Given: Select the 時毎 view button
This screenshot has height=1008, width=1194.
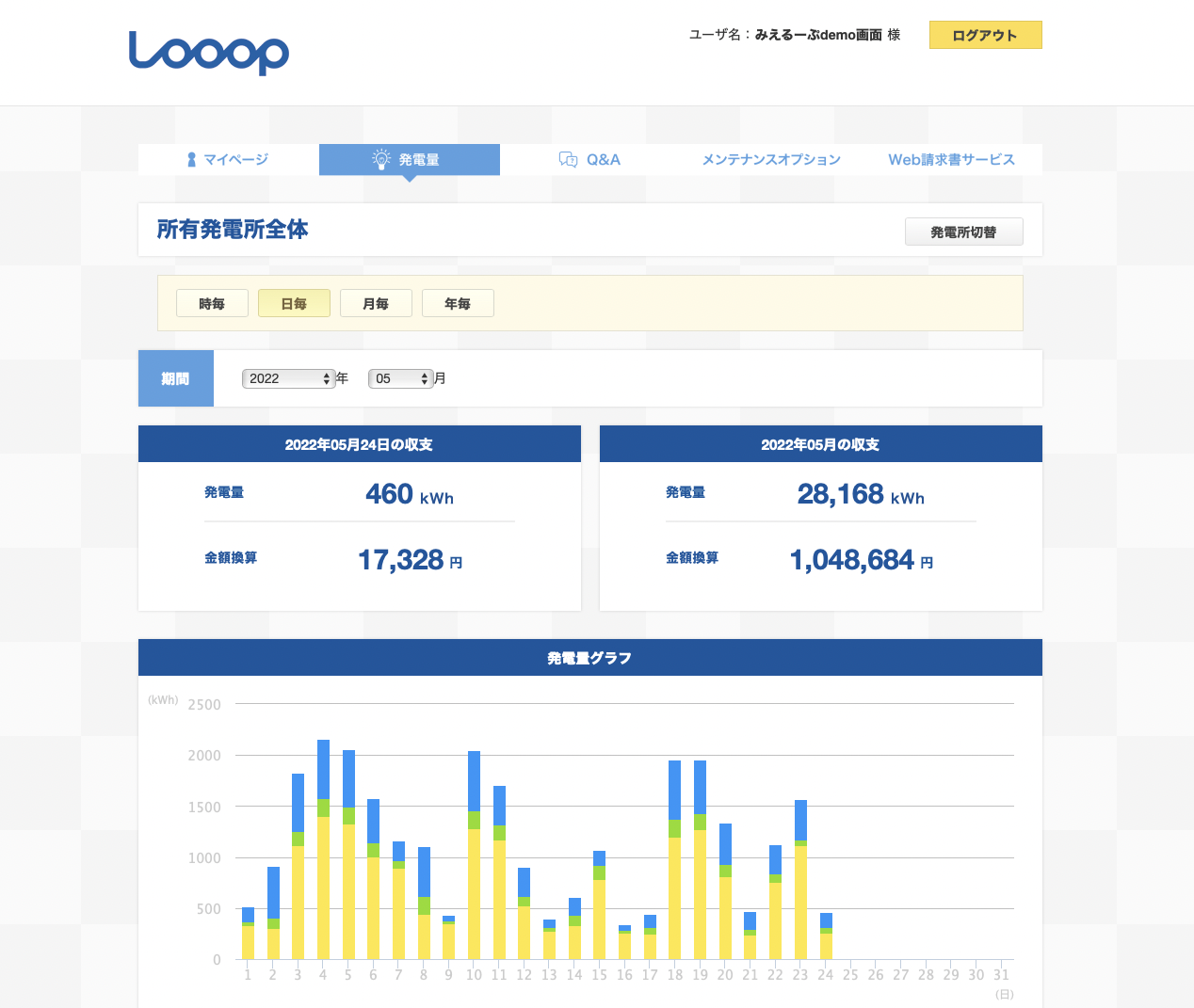Looking at the screenshot, I should click(212, 303).
